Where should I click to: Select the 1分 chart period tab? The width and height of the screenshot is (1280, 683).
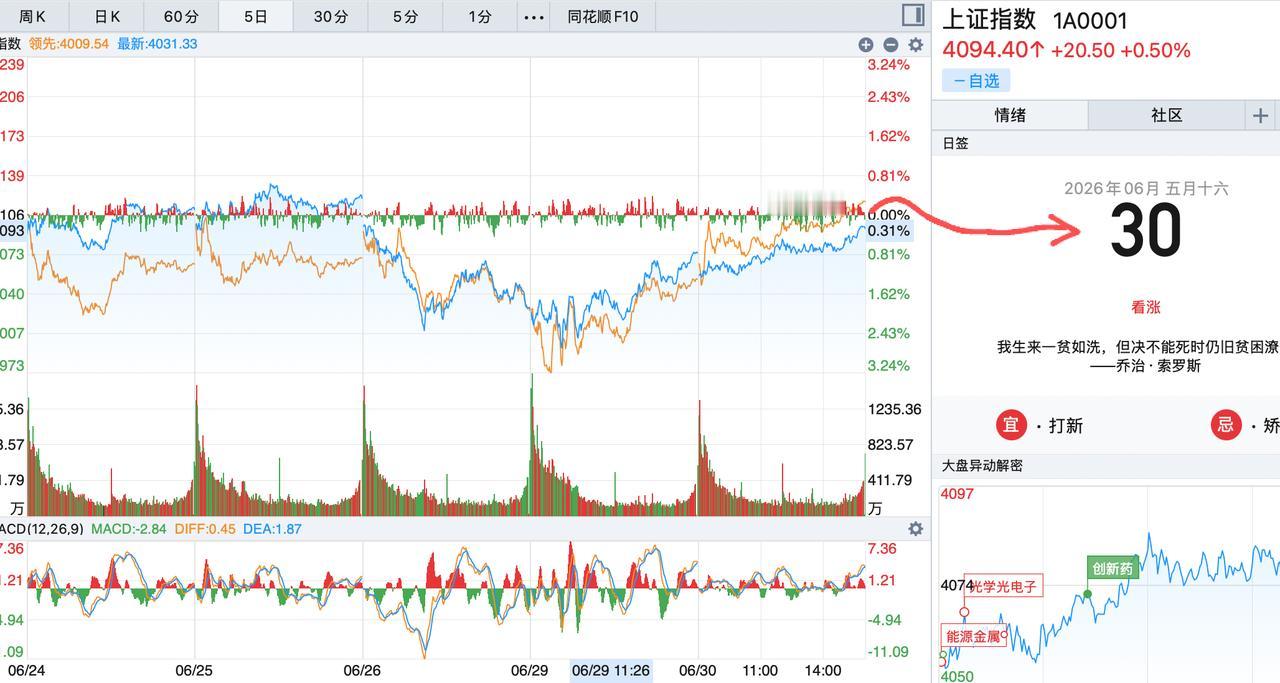click(x=480, y=16)
